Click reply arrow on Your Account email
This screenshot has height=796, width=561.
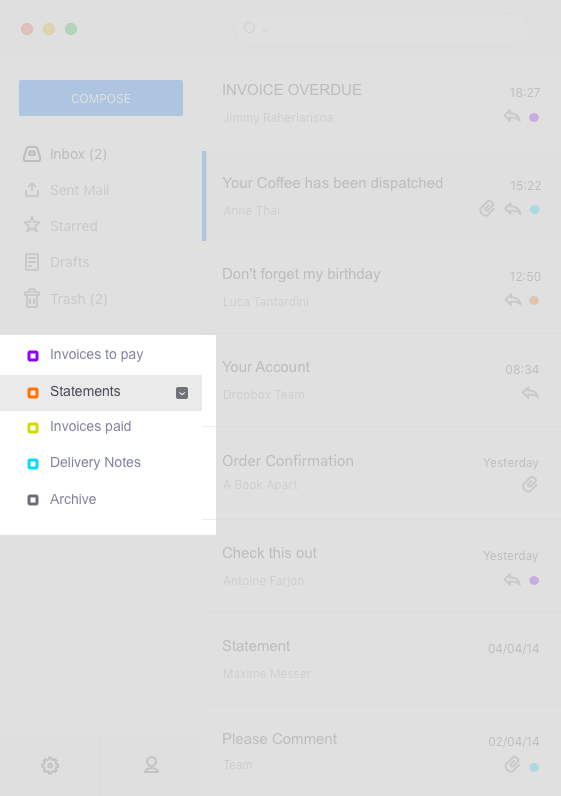[x=531, y=393]
